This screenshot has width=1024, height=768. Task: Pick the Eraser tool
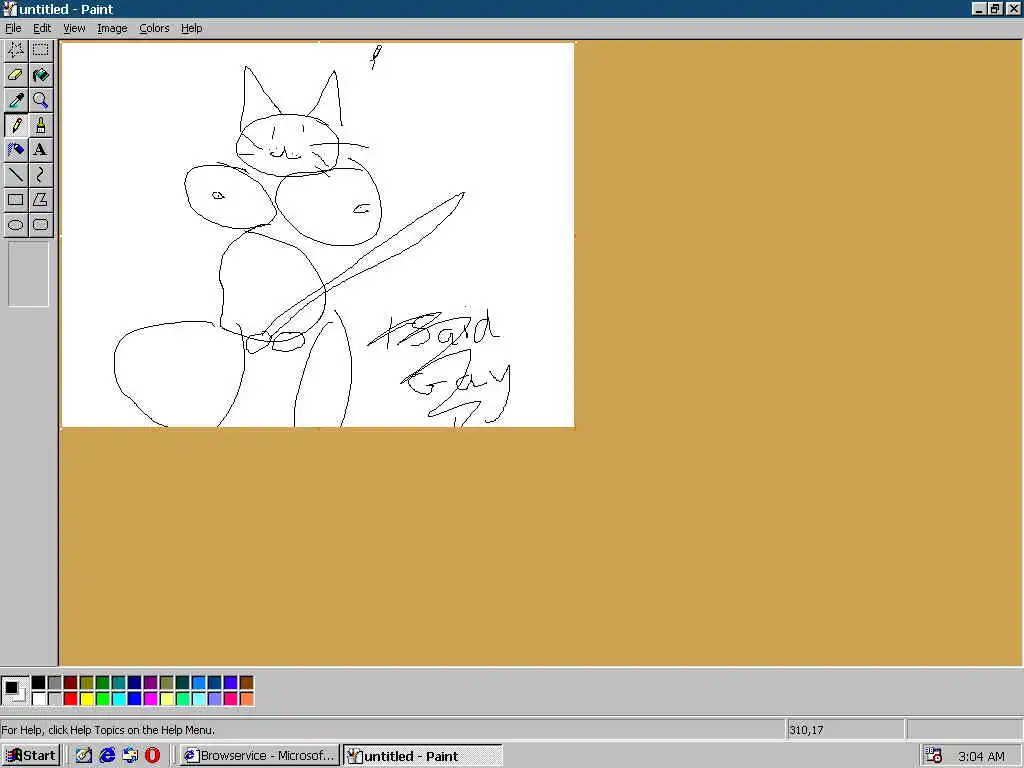tap(16, 75)
